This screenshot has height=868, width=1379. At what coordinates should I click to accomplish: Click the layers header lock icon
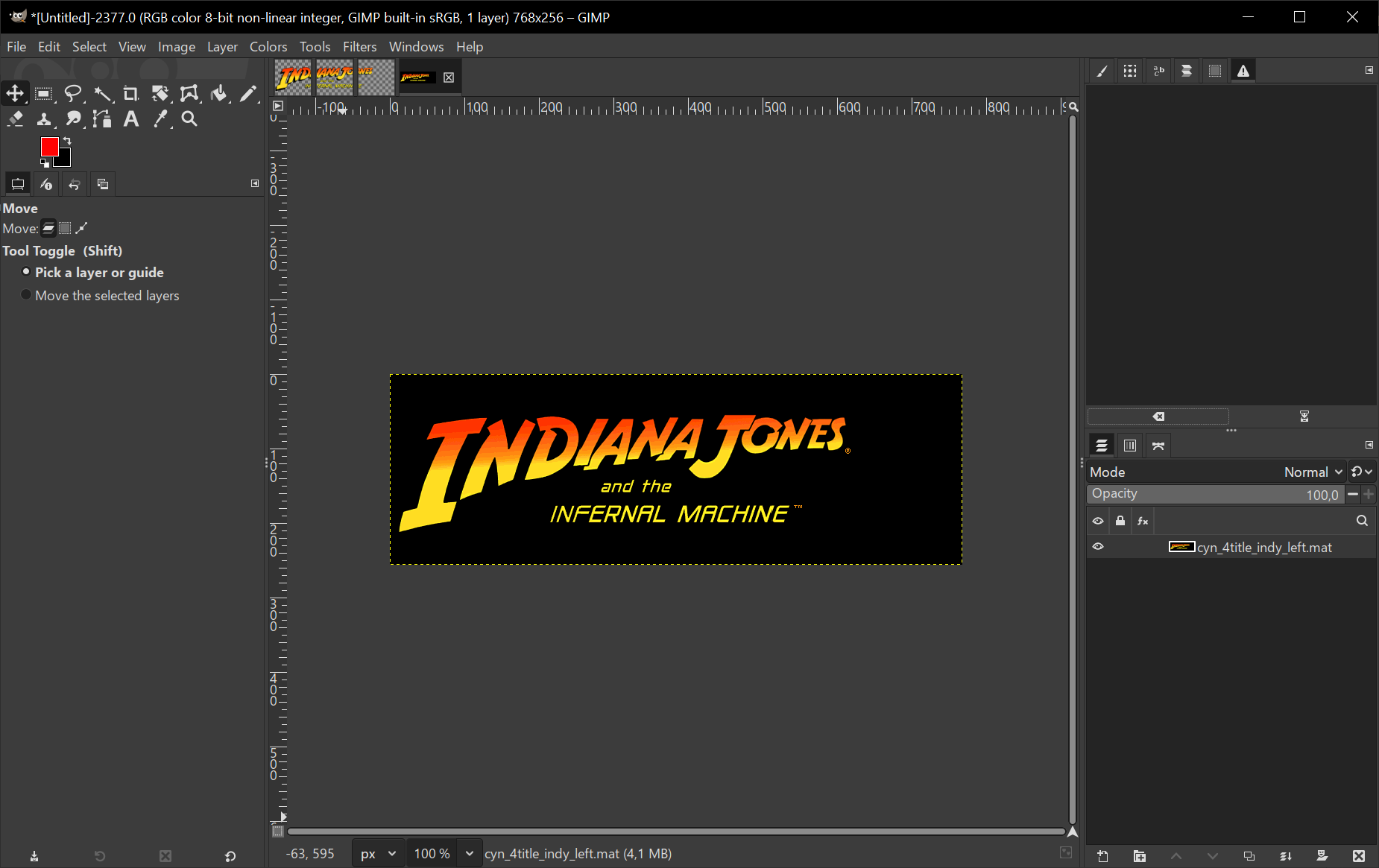(x=1120, y=521)
